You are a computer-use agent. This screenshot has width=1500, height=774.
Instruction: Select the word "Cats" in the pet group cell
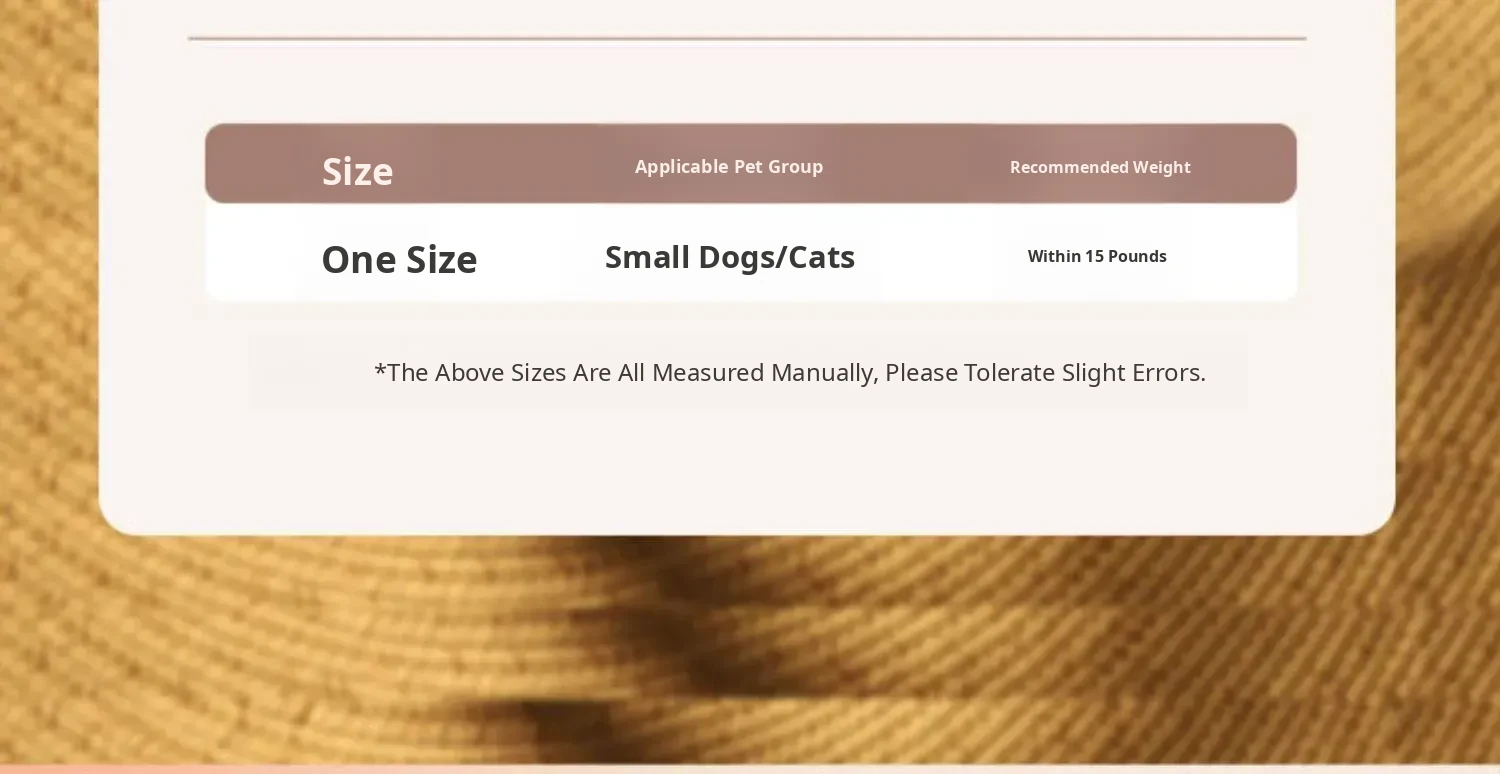821,257
